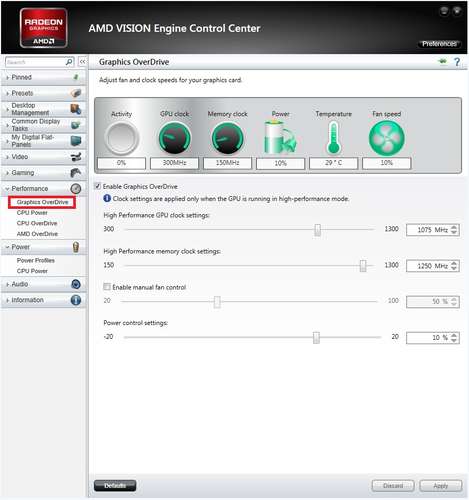Click the power control slider handle
Image resolution: width=469 pixels, height=500 pixels.
pos(316,337)
